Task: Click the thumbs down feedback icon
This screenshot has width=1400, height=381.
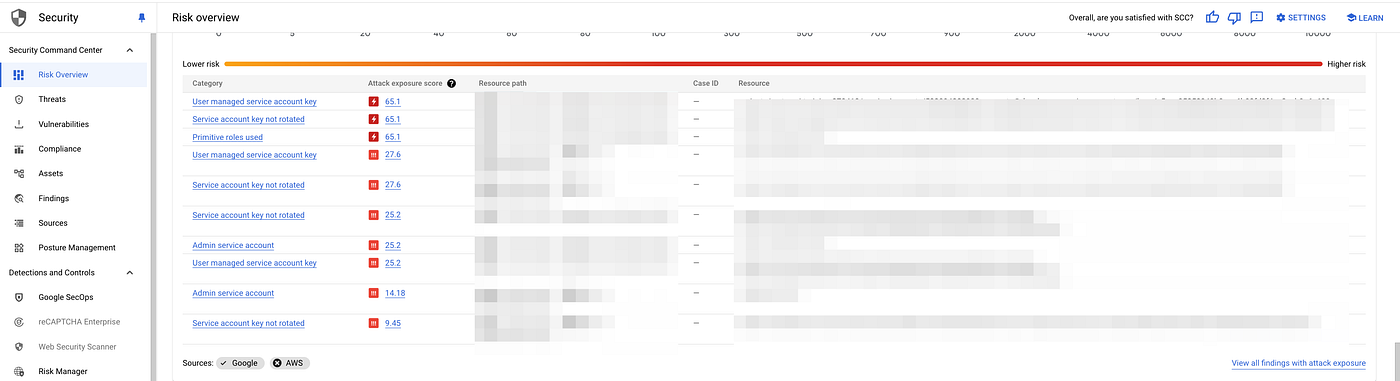Action: (1235, 17)
